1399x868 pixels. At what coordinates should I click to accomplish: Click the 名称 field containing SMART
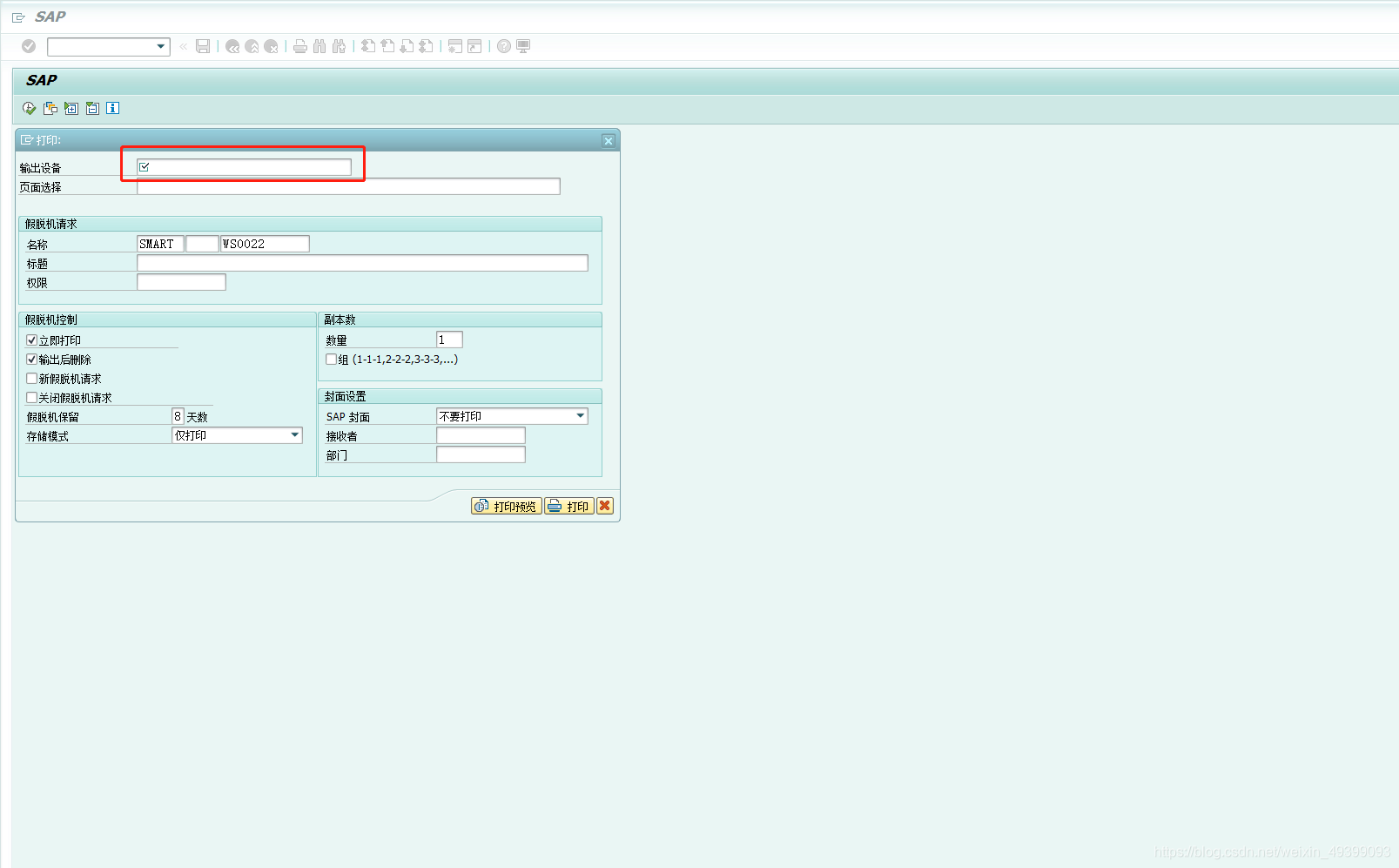pos(160,244)
